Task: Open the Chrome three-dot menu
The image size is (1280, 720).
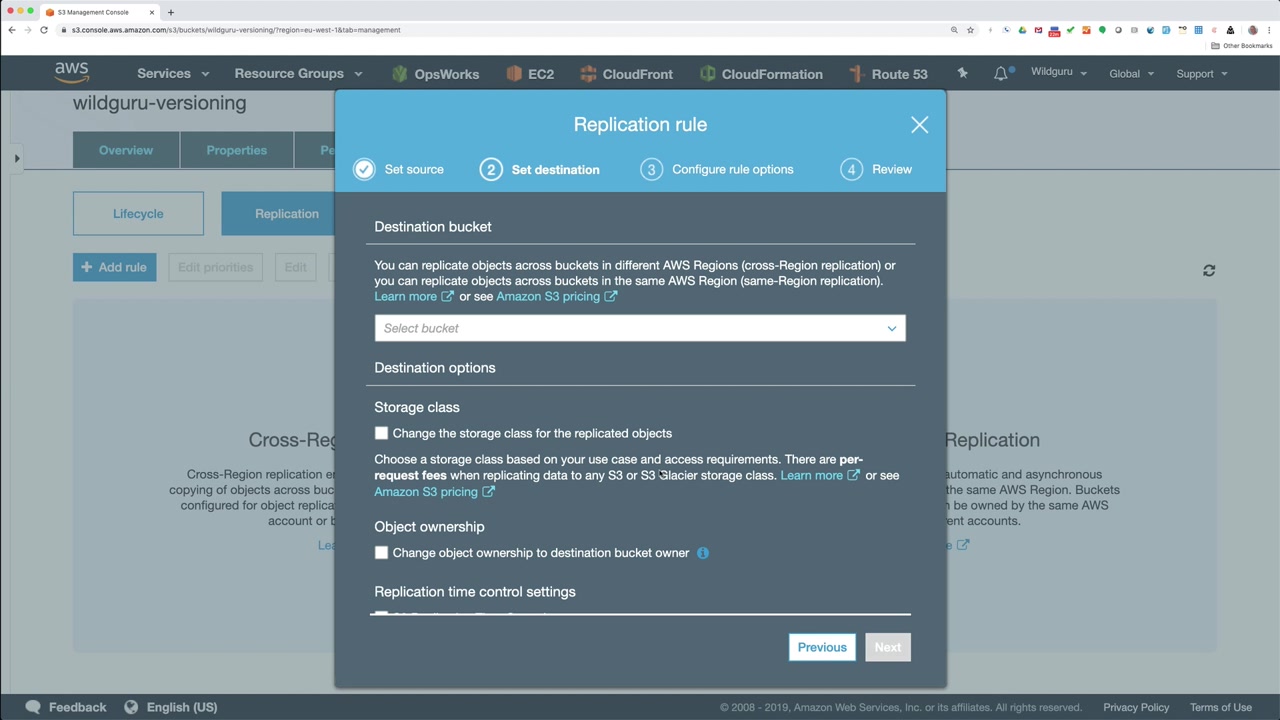Action: click(x=1268, y=30)
